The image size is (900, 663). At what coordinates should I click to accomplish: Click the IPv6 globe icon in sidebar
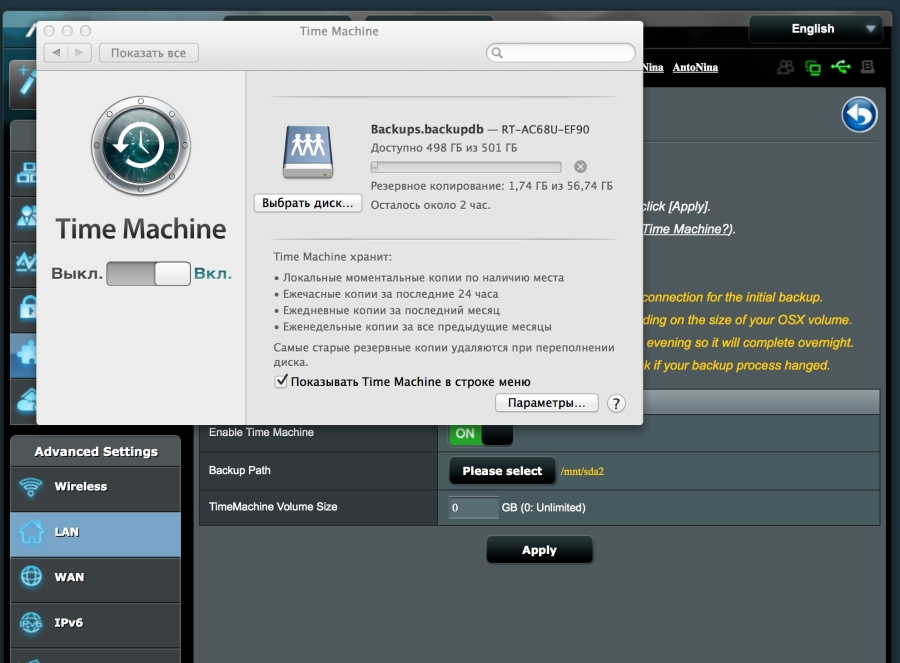[x=31, y=622]
